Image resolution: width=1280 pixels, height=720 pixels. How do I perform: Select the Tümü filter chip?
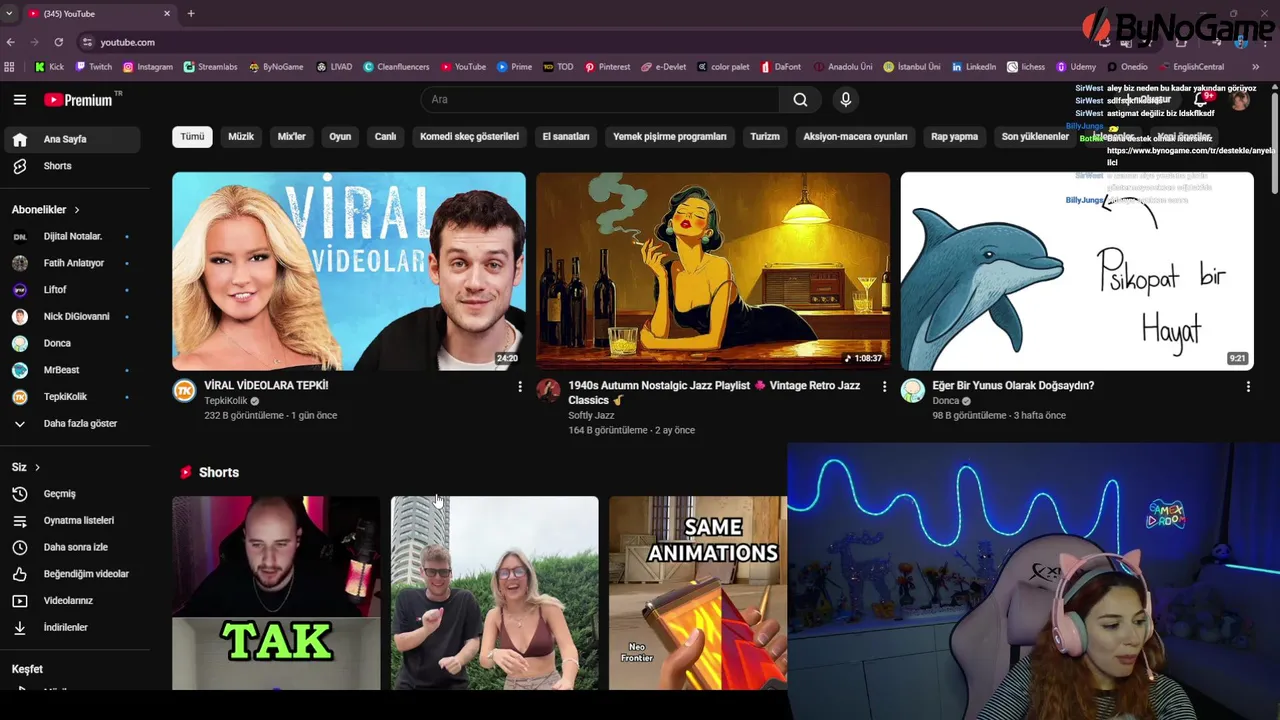coord(192,137)
